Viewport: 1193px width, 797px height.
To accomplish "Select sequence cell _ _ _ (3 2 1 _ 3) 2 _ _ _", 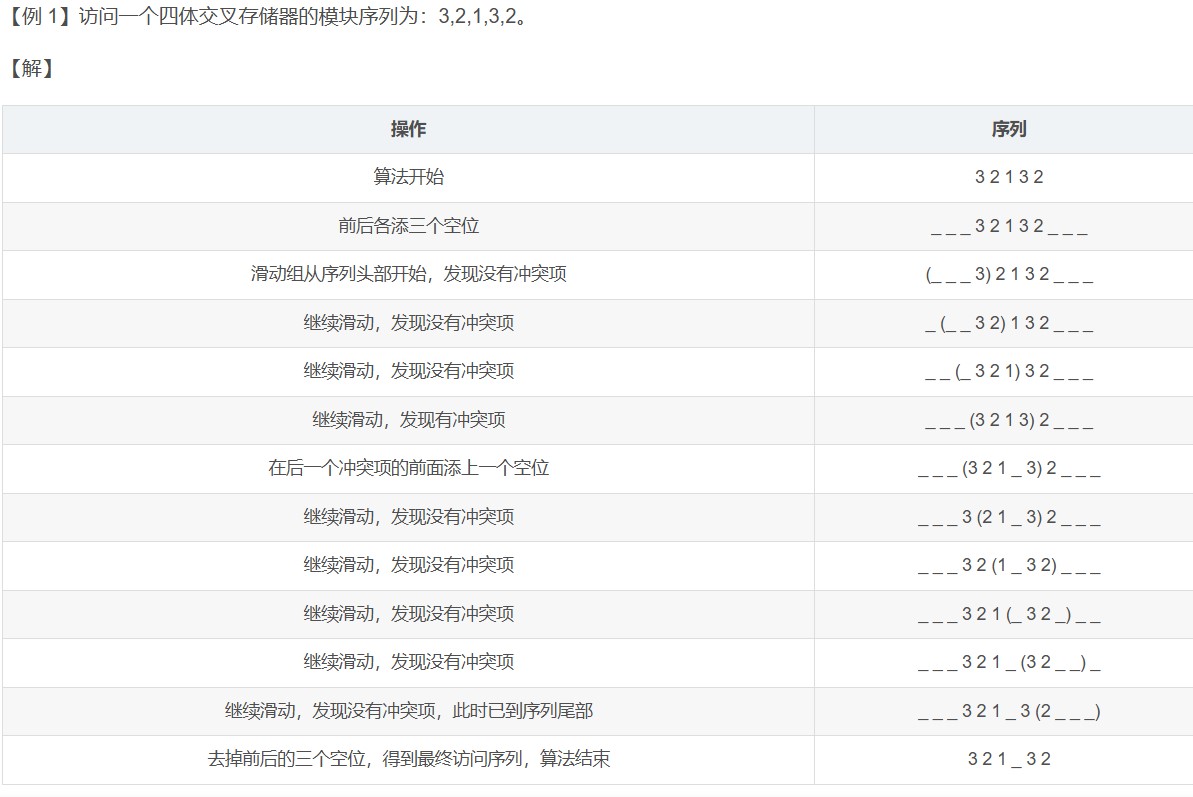I will (x=1008, y=469).
